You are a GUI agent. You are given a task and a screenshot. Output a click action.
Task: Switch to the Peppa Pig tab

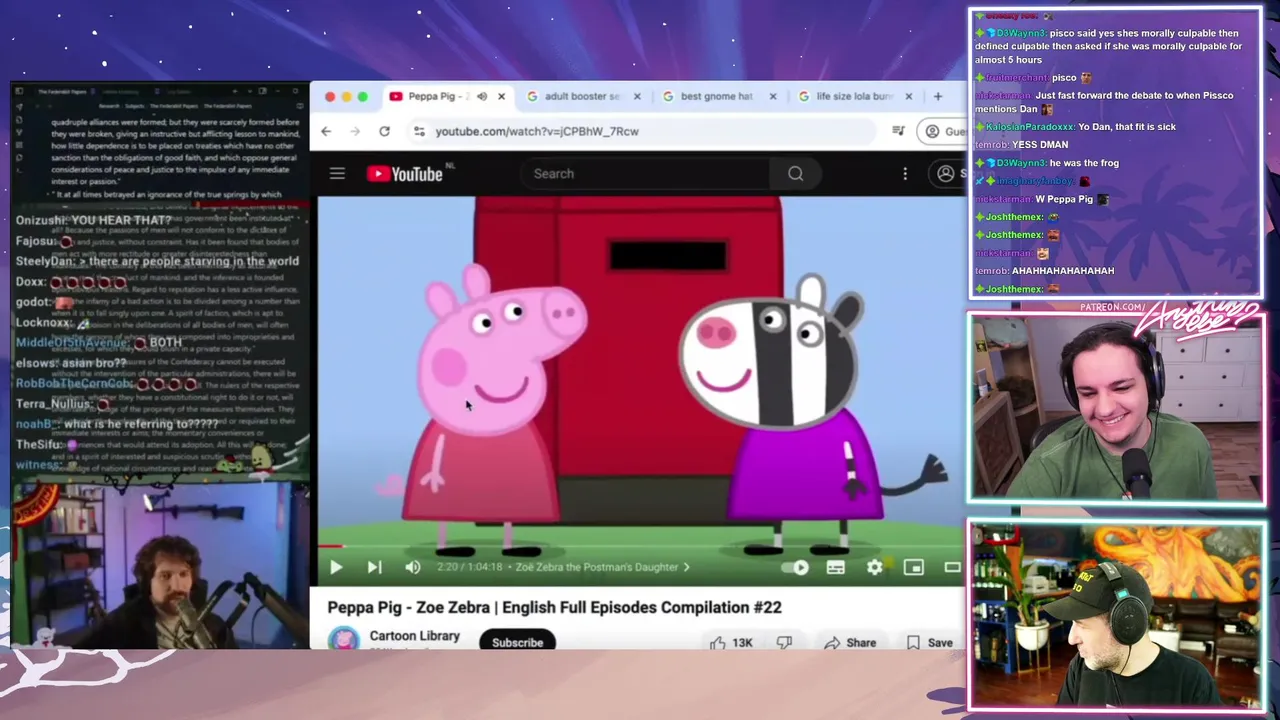pos(438,96)
